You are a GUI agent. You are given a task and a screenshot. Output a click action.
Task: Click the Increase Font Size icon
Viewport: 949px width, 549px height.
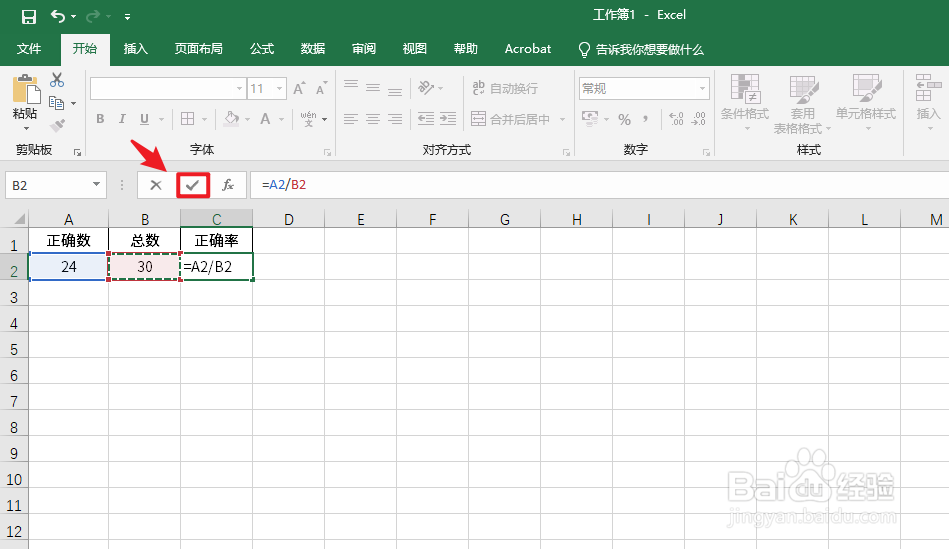(299, 88)
